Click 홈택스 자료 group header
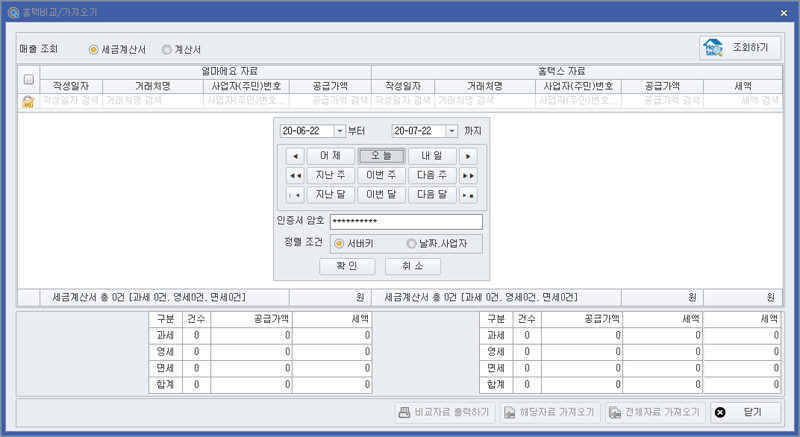Viewport: 800px width, 437px height. (577, 72)
